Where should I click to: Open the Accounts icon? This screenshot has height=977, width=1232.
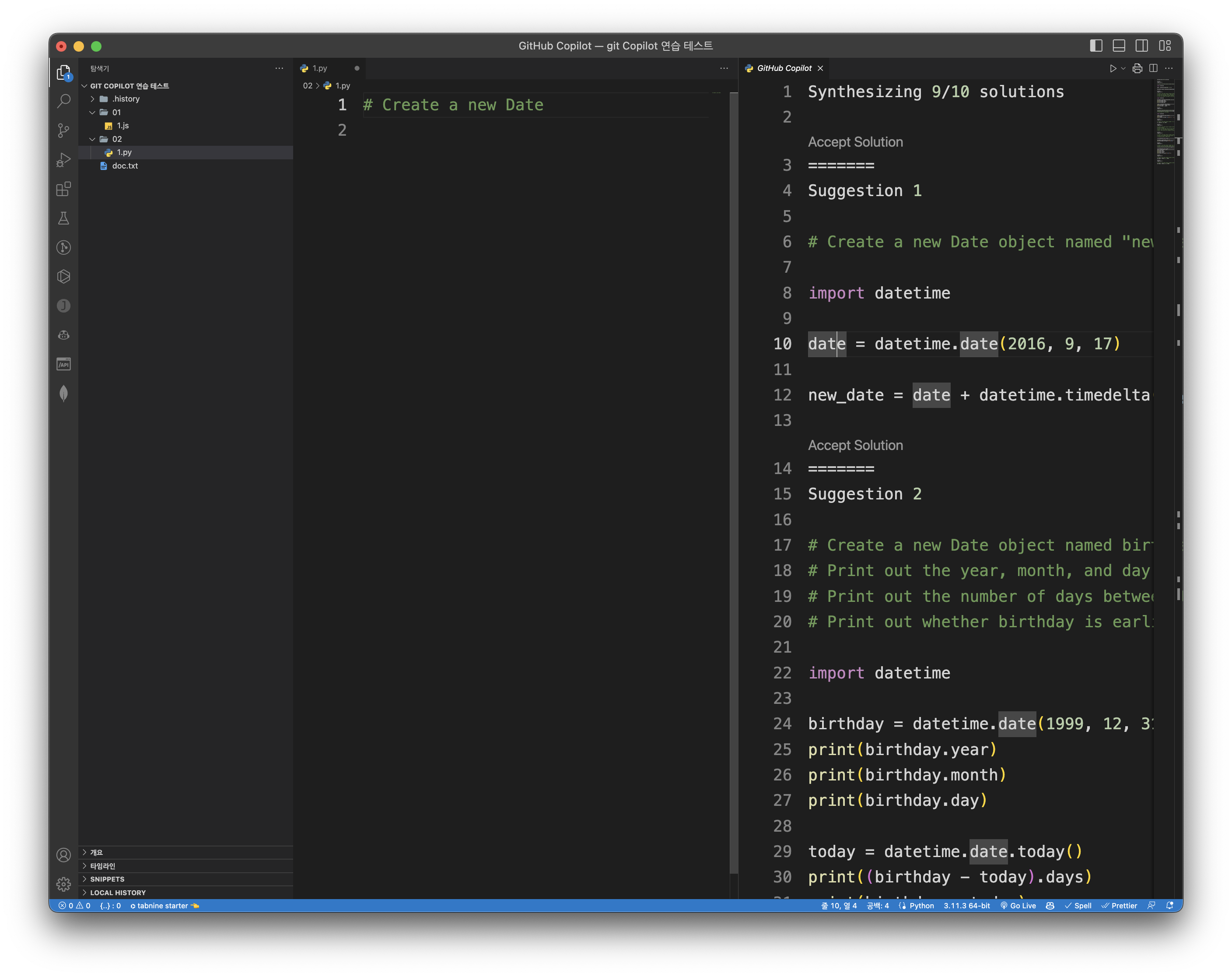pos(63,855)
